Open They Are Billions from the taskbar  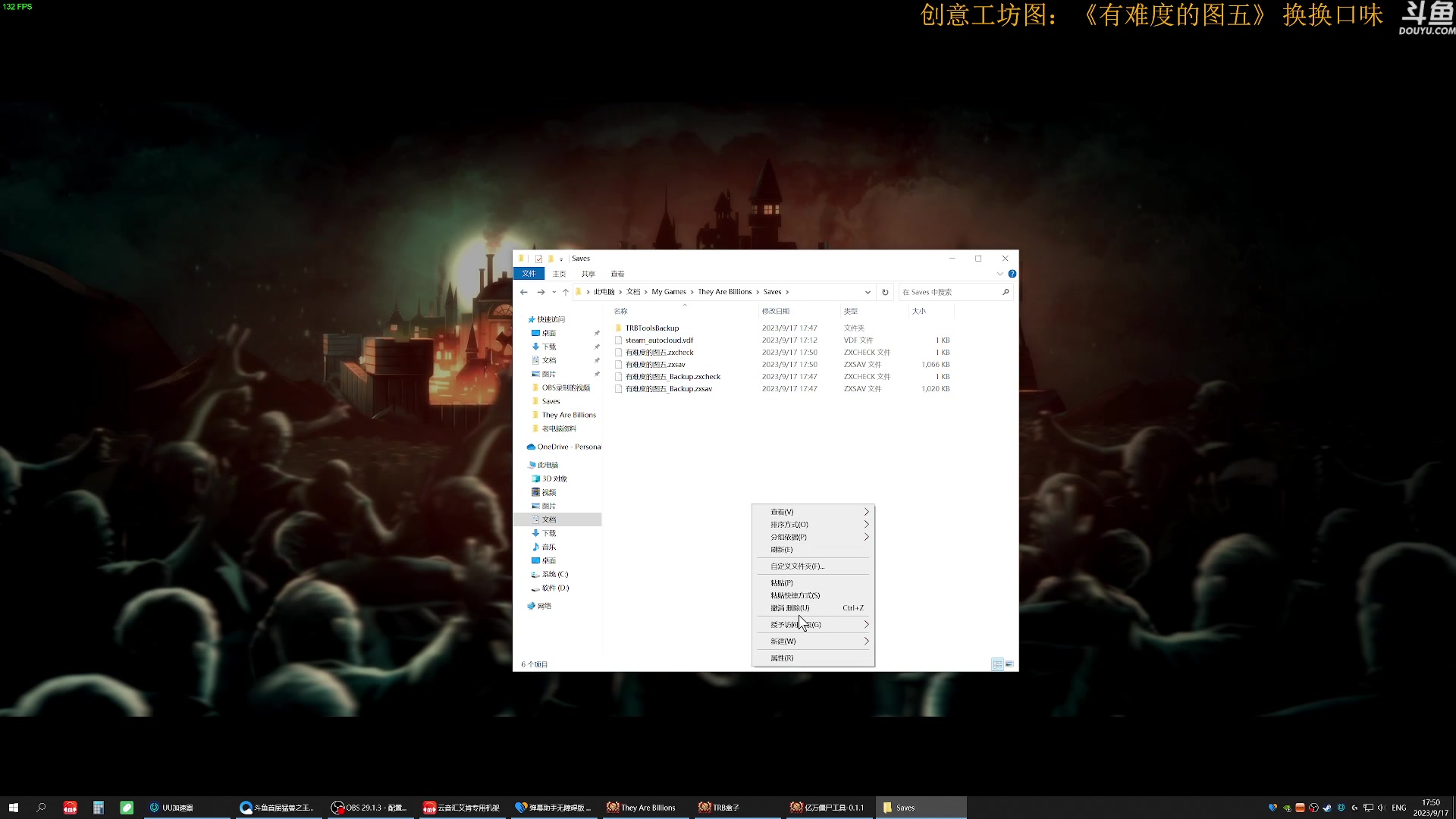click(x=642, y=808)
